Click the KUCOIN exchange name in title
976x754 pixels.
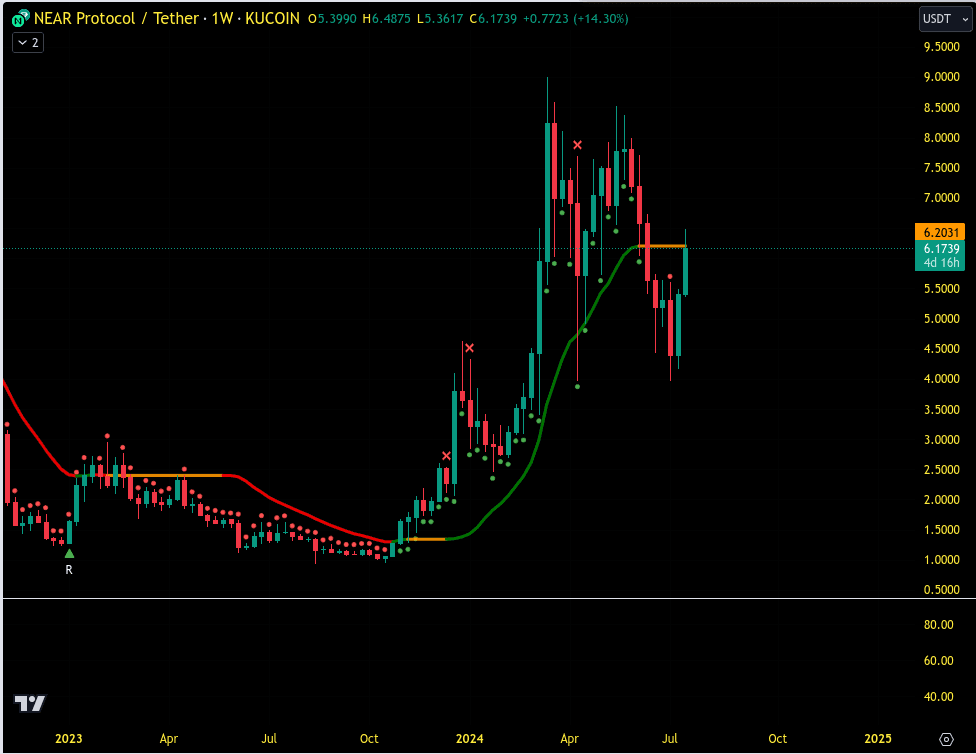(x=272, y=19)
